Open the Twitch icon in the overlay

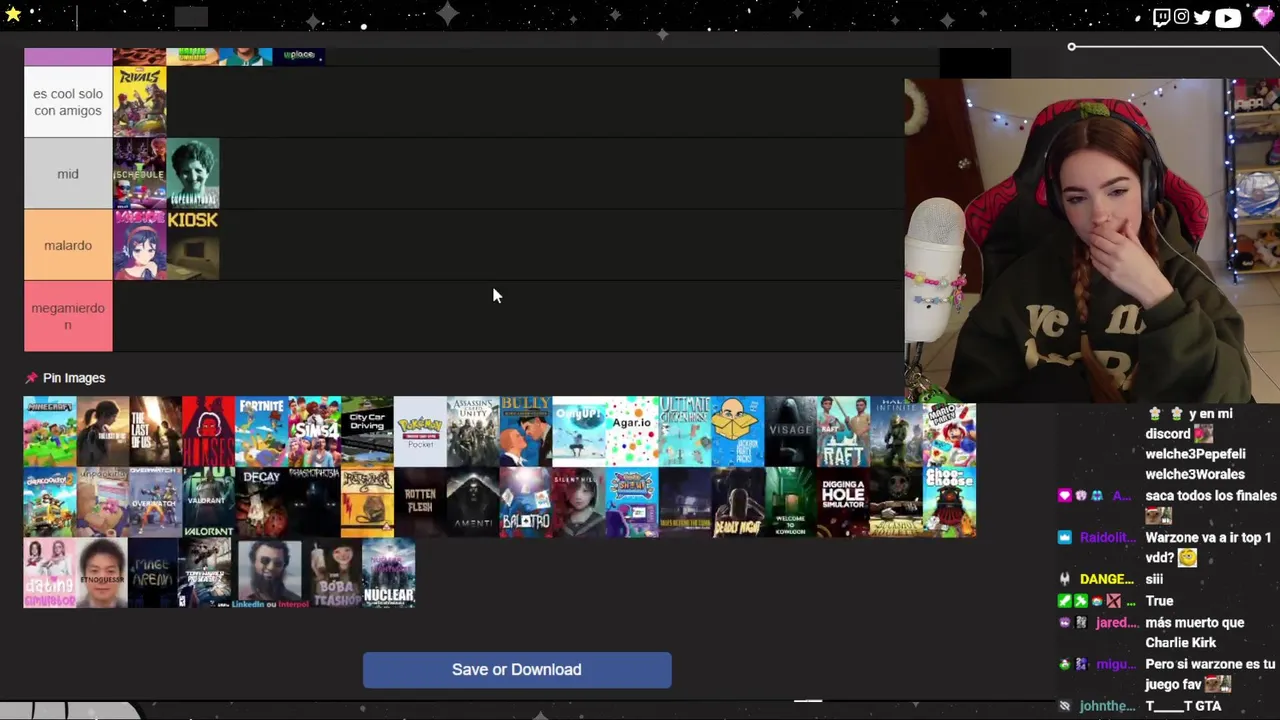[1161, 17]
